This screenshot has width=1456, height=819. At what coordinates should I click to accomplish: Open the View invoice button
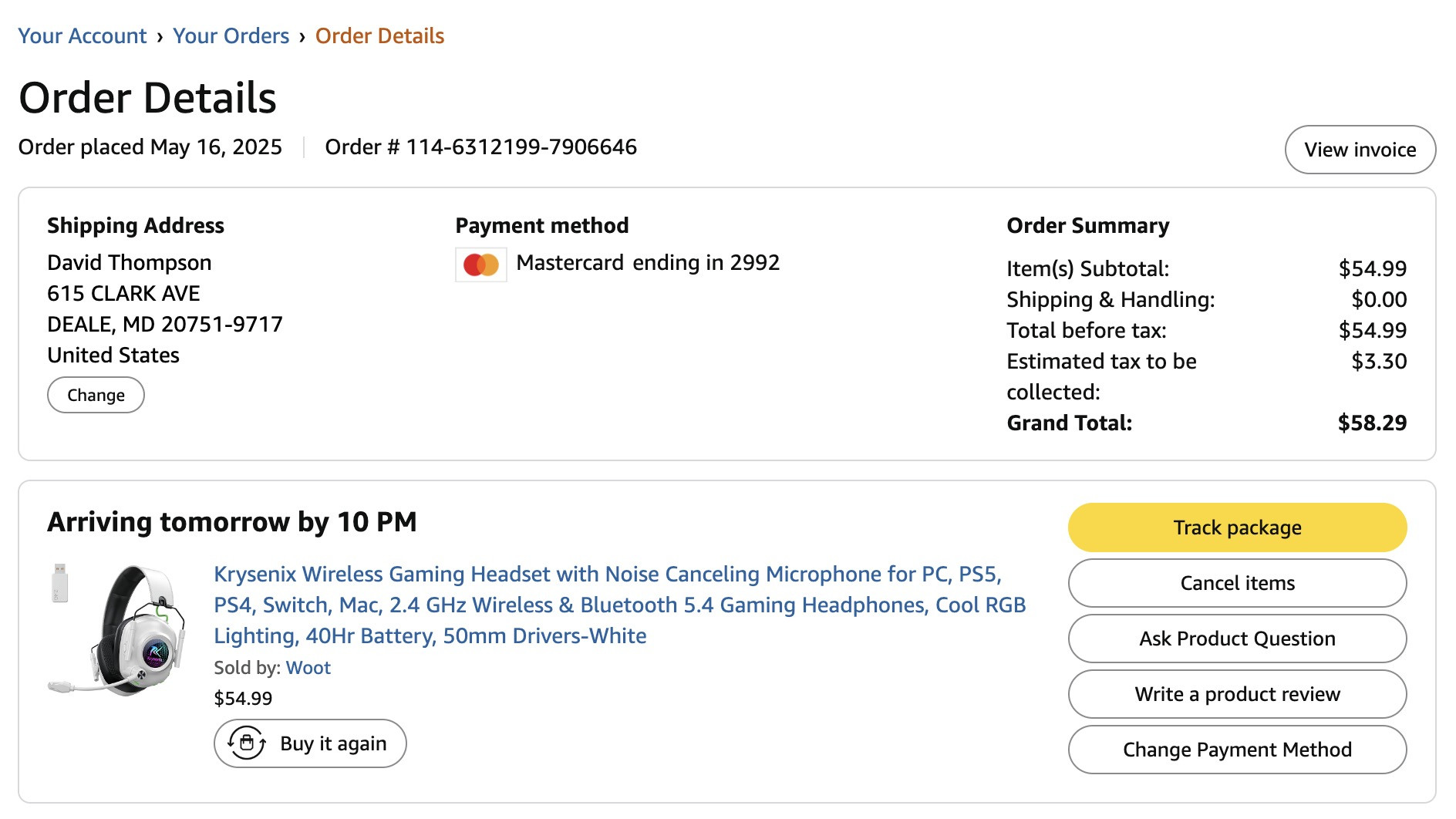click(x=1360, y=150)
